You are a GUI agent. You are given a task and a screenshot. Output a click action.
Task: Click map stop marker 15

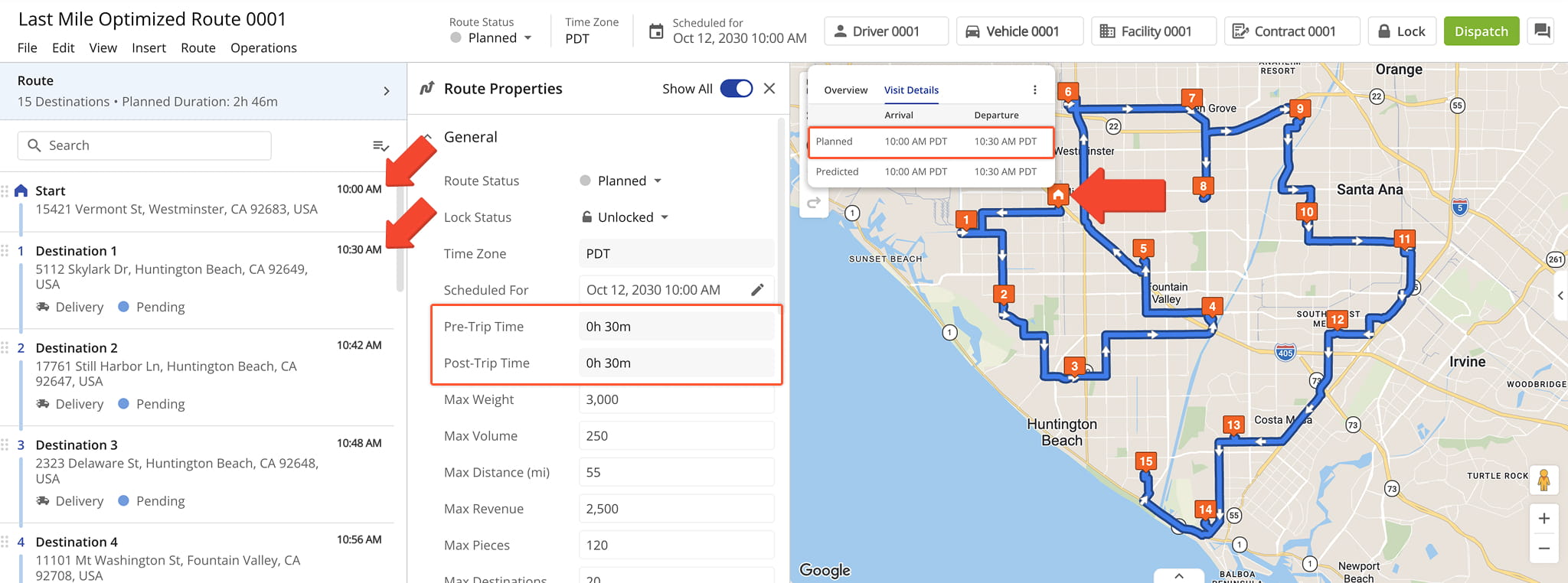[x=1145, y=461]
